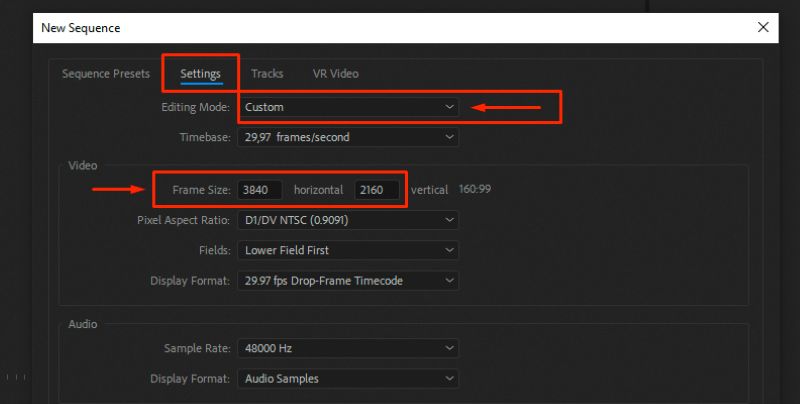Click the vertical frame size field showing 2160
Viewport: 800px width, 404px height.
pos(378,189)
